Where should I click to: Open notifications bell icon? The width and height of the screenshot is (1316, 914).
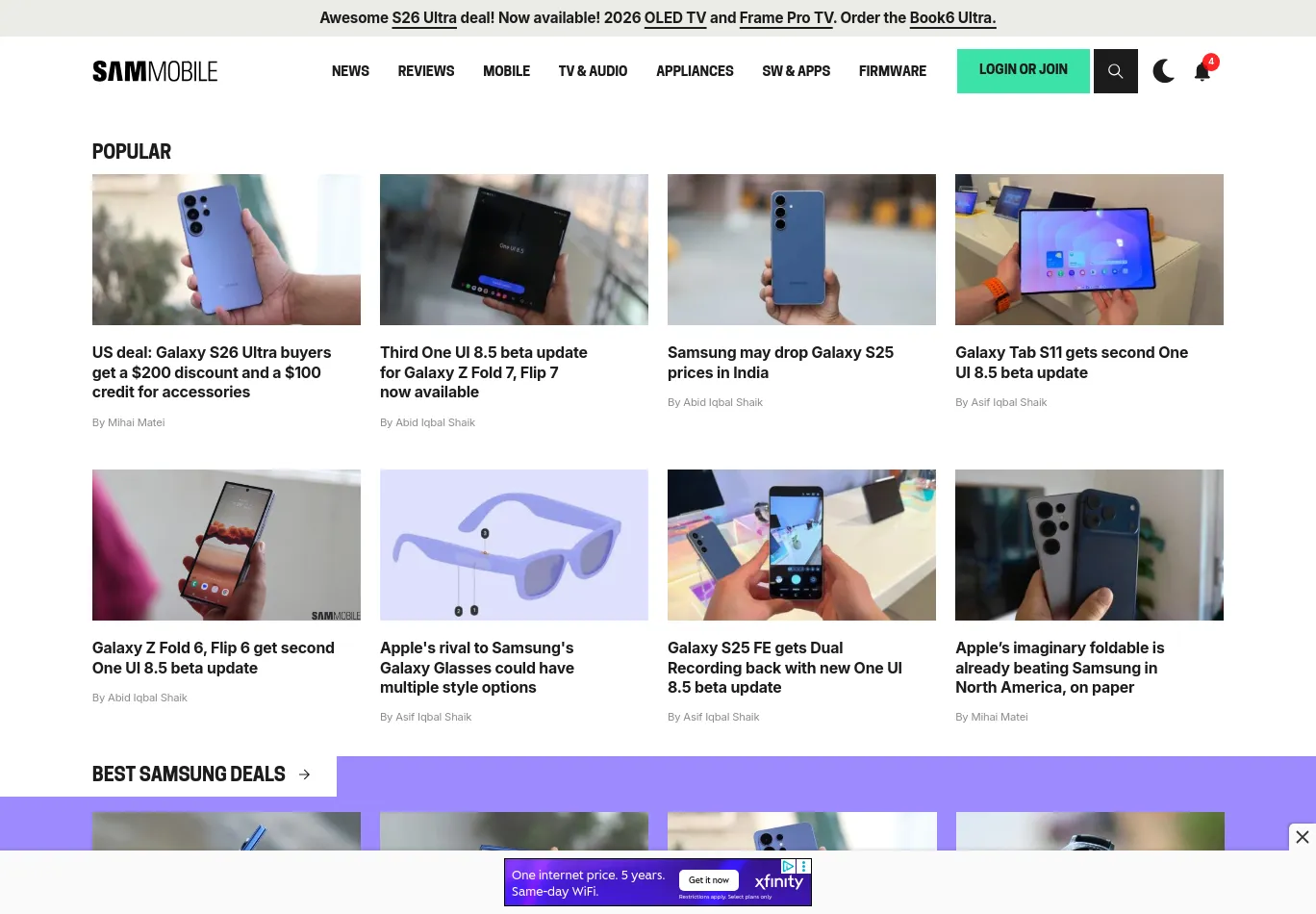click(x=1202, y=71)
